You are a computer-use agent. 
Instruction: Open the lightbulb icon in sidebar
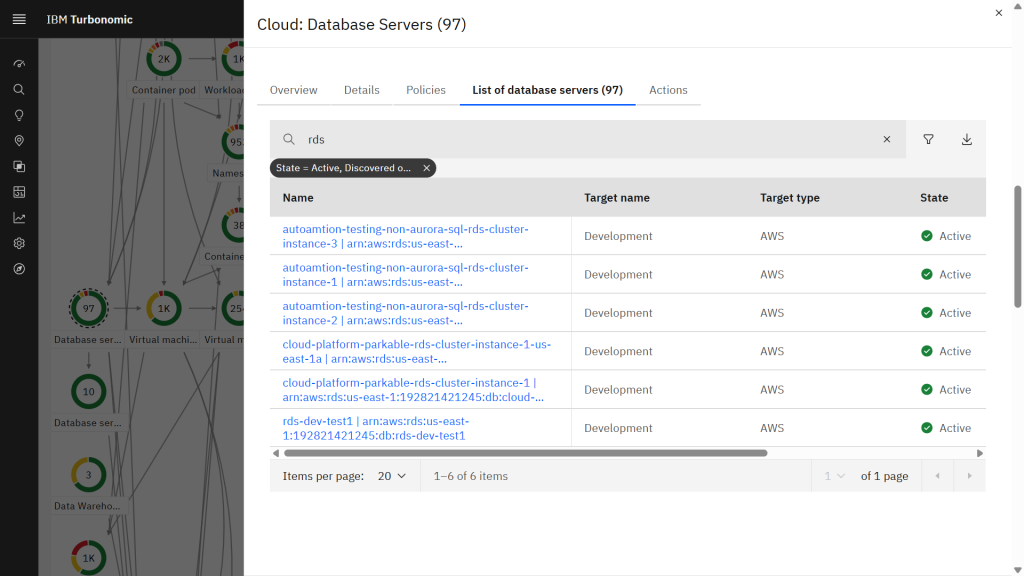point(19,115)
